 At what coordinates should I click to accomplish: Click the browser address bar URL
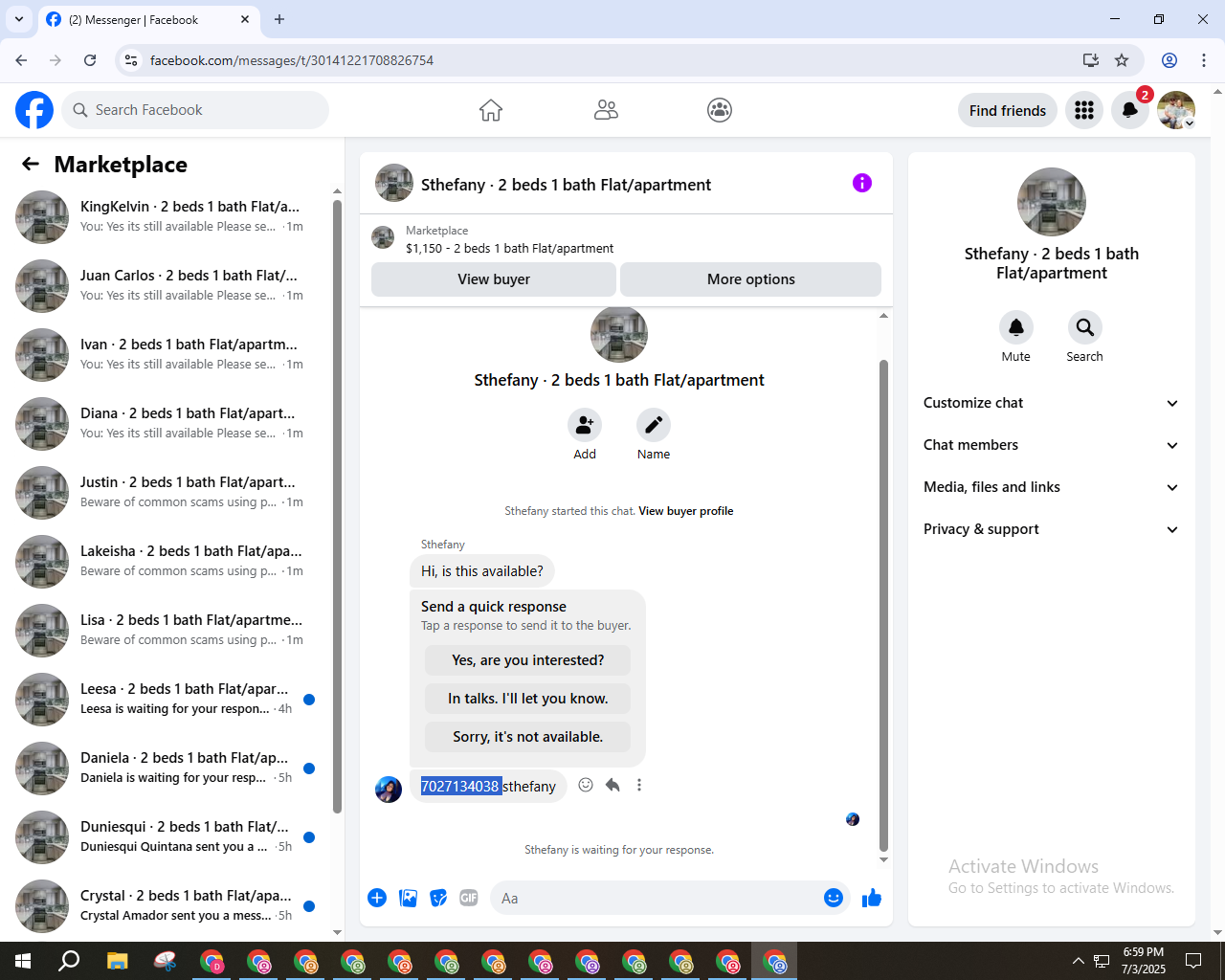pyautogui.click(x=292, y=60)
